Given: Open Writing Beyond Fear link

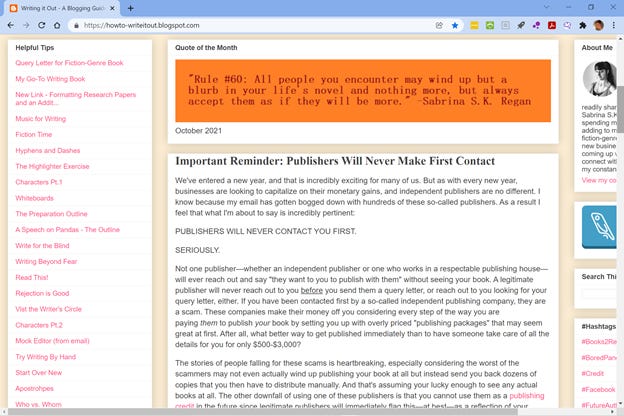Looking at the screenshot, I should point(46,262).
